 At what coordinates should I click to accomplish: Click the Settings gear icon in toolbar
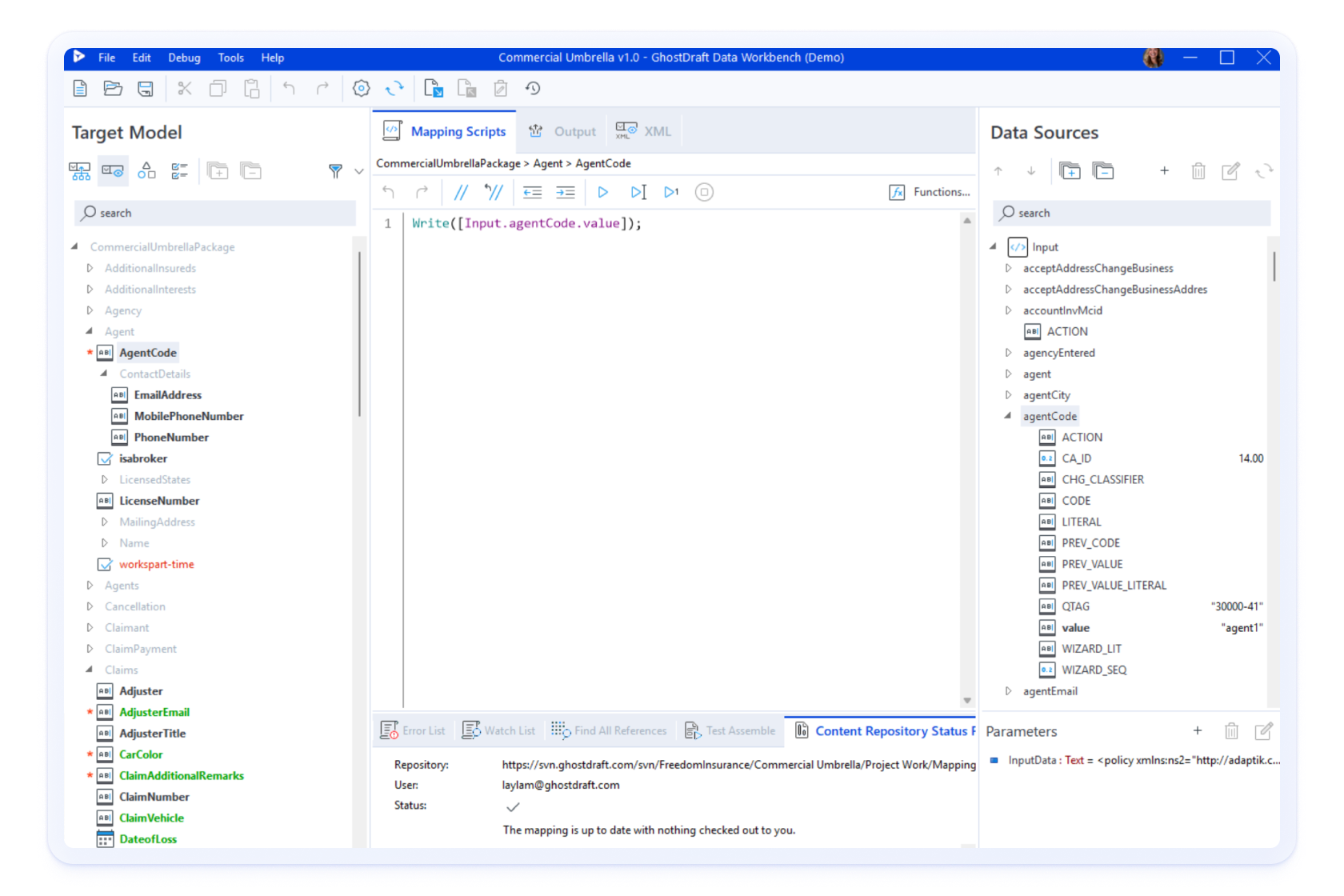[x=362, y=88]
